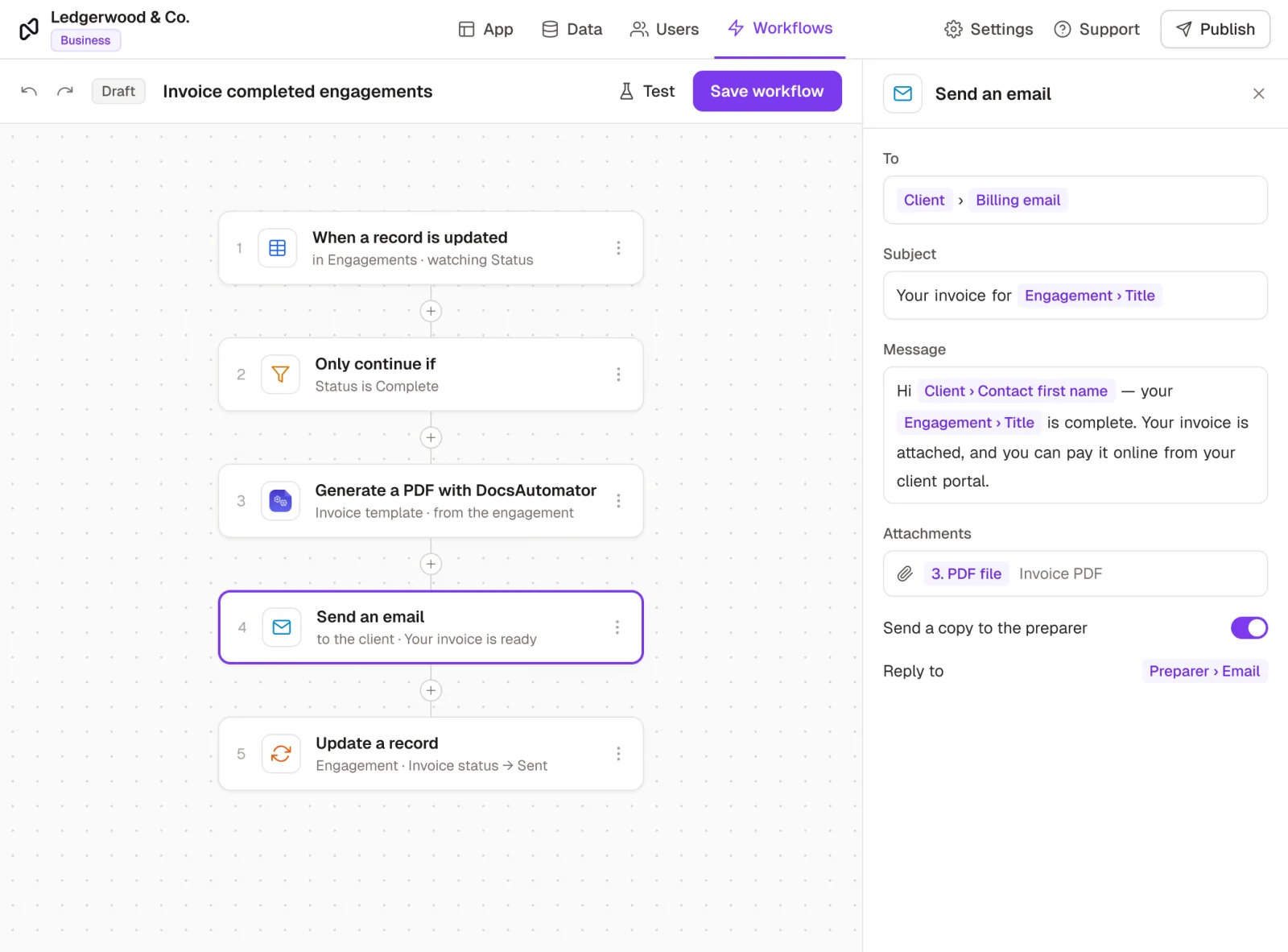Open Support

(1096, 29)
